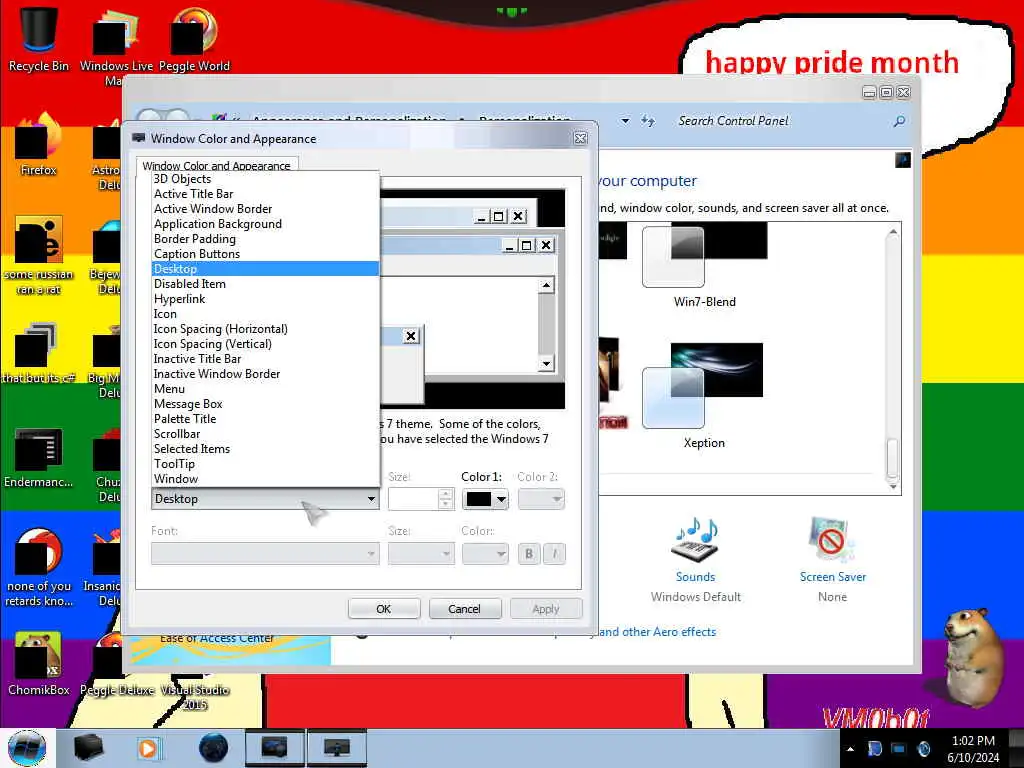
Task: Click the black folder taskbar icon
Action: pyautogui.click(x=89, y=748)
